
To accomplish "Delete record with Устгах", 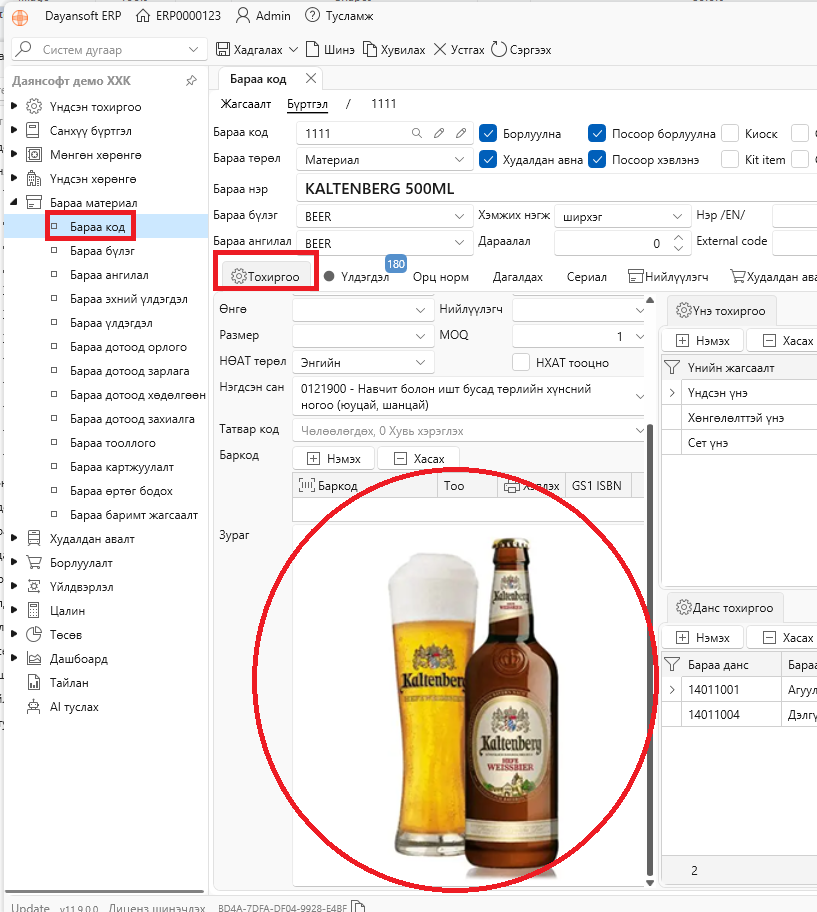I will [459, 49].
